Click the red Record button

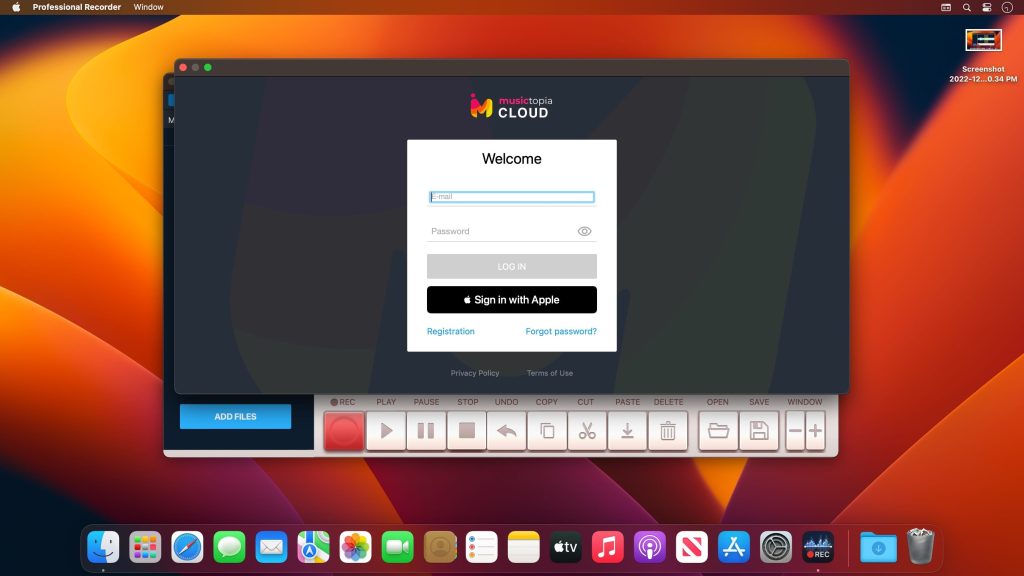point(344,431)
